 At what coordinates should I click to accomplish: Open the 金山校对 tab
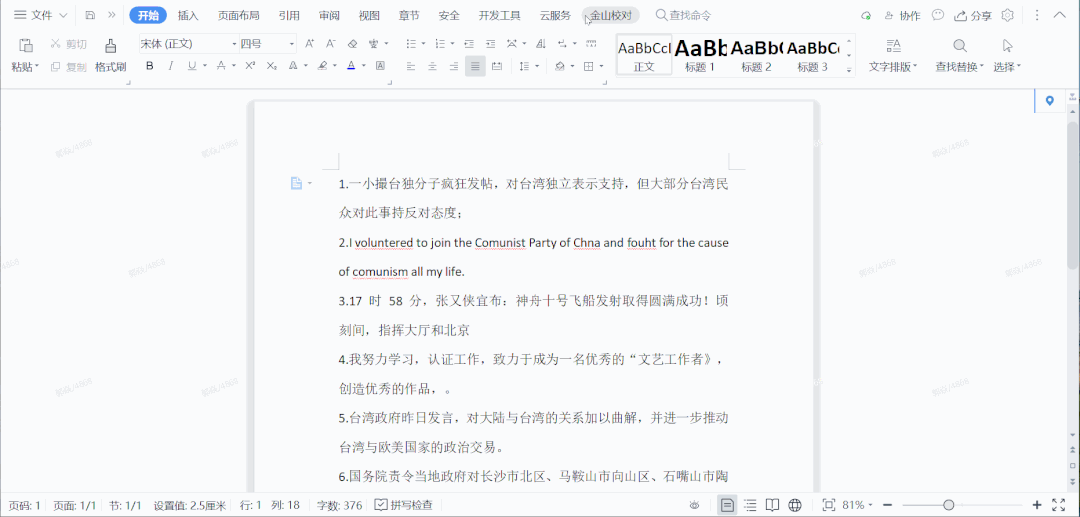click(x=610, y=15)
